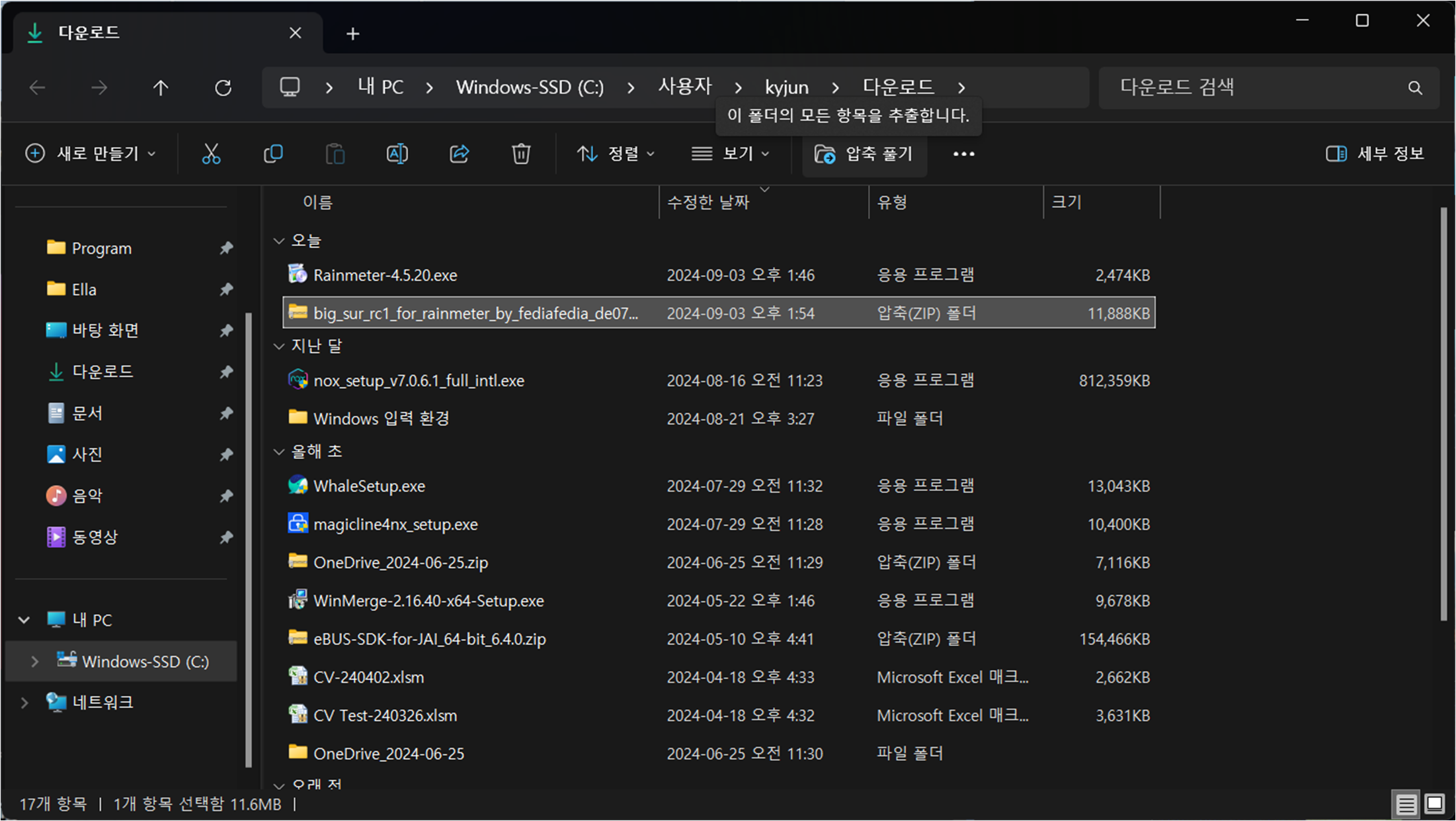Viewport: 1456px width, 821px height.
Task: Click the Rename icon in toolbar
Action: coord(397,154)
